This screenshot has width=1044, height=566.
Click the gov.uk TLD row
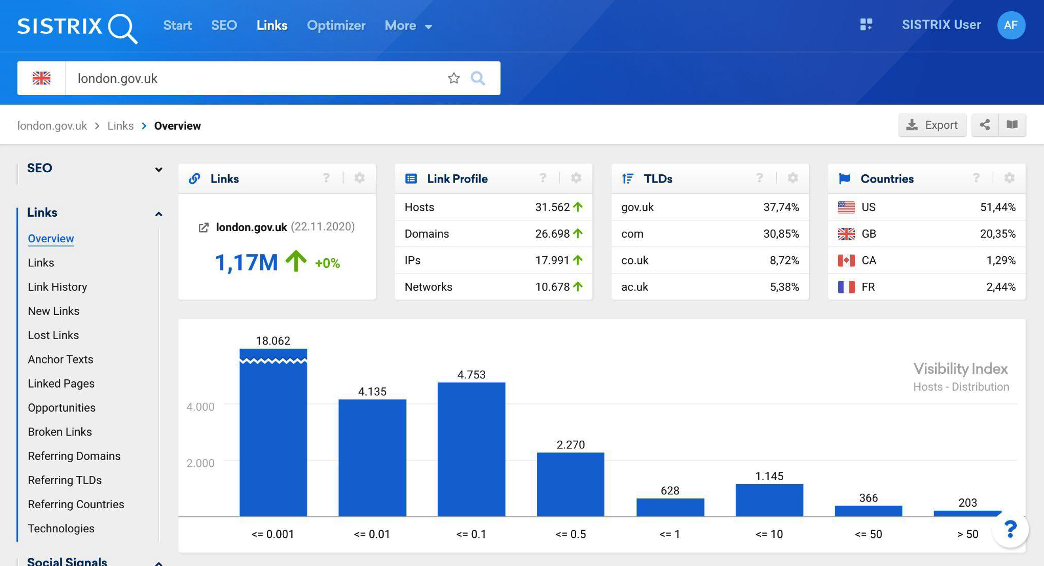click(x=710, y=207)
